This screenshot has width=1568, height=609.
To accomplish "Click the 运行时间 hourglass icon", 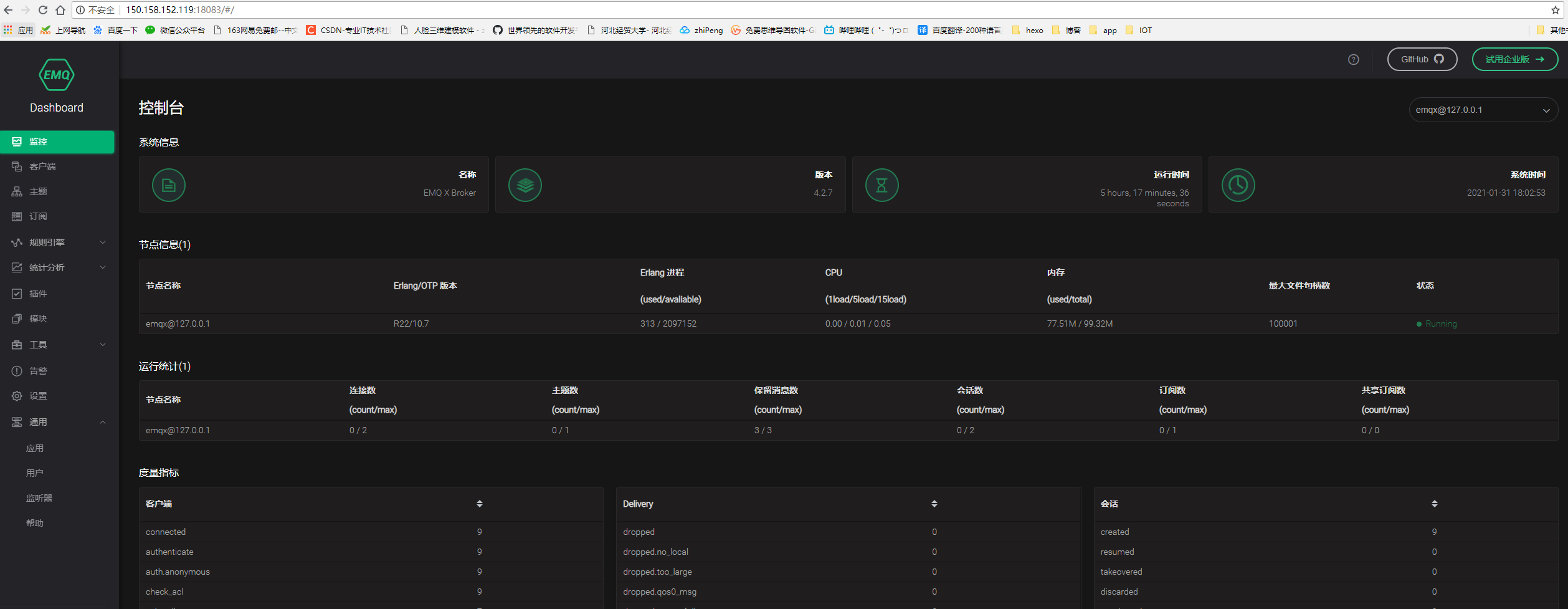I will pos(881,185).
